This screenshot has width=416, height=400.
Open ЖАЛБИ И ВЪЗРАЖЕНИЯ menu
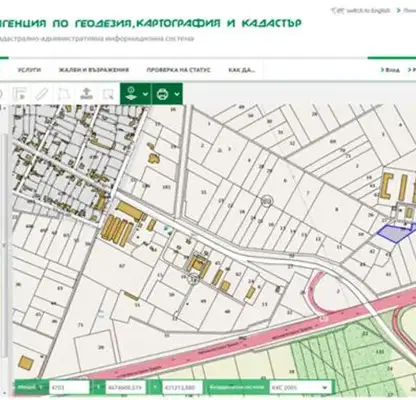pos(94,70)
